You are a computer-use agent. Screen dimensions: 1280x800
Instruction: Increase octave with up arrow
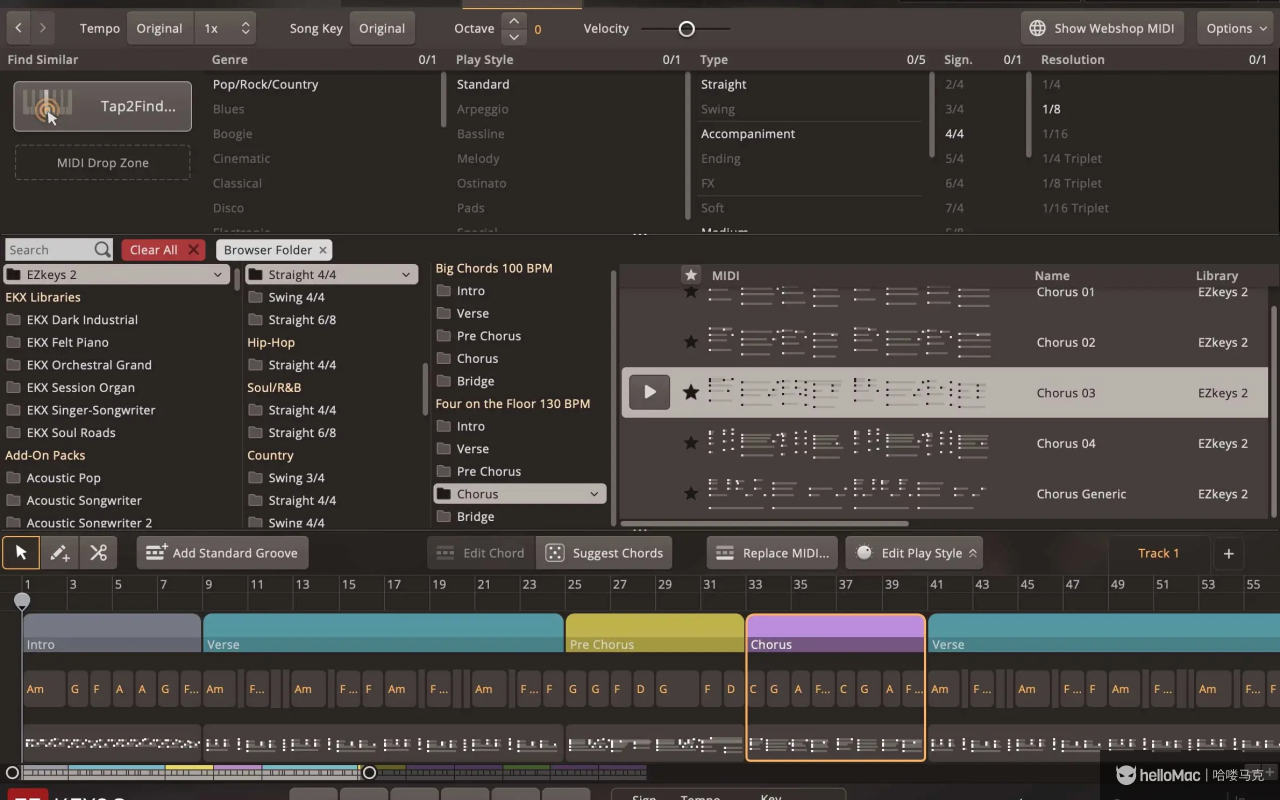click(x=514, y=20)
